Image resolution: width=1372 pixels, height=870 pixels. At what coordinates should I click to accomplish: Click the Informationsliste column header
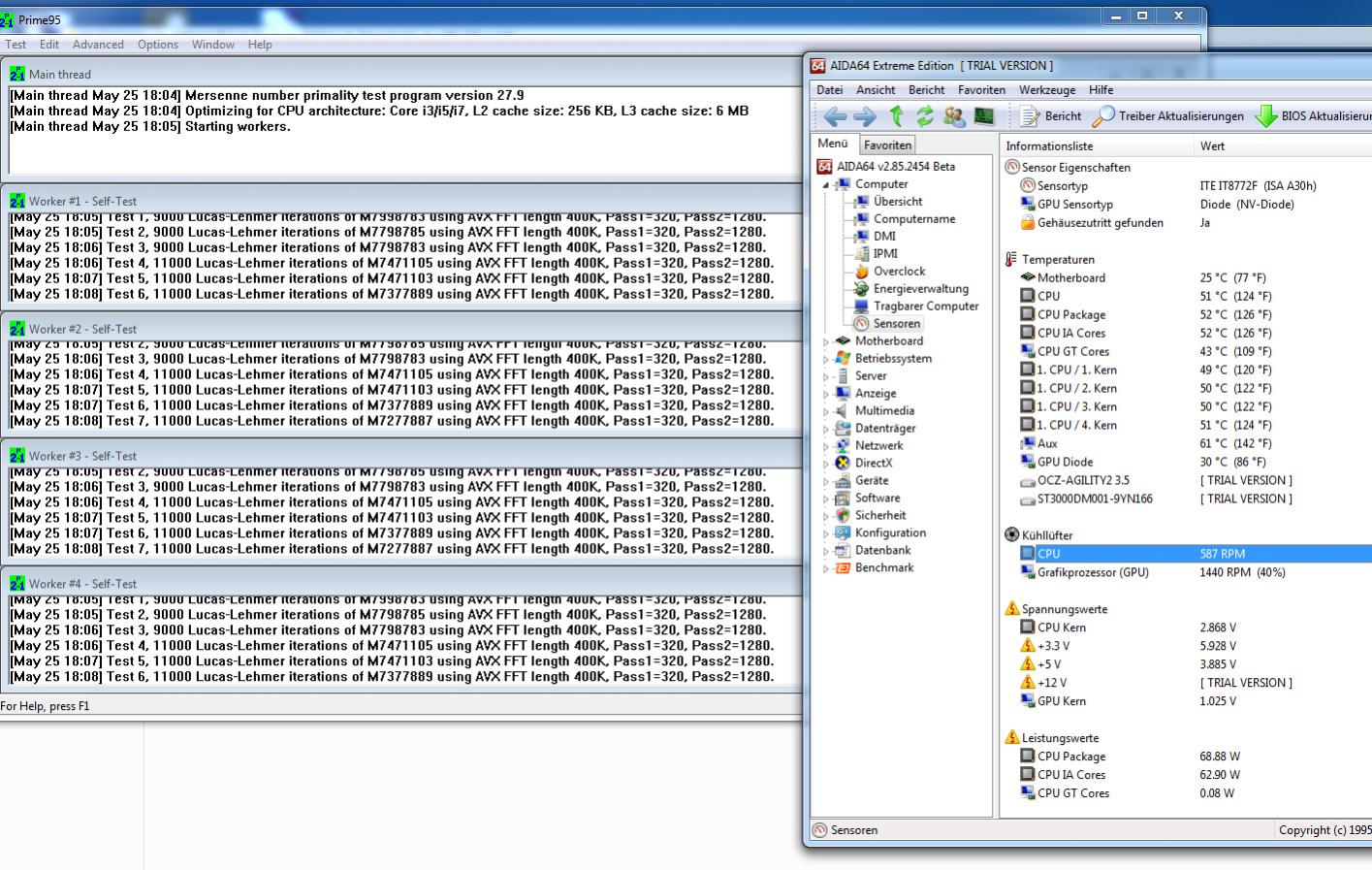point(1096,146)
